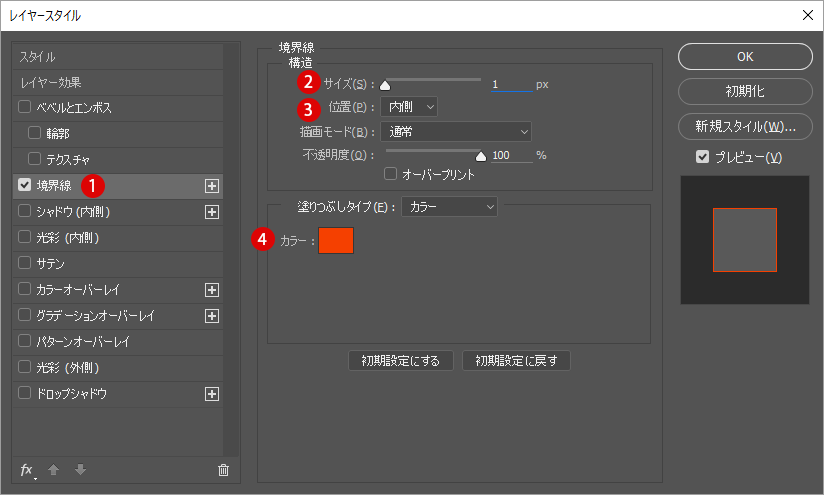Toggle the オーバープリント checkbox
Screen dimensions: 824x495
[x=390, y=173]
